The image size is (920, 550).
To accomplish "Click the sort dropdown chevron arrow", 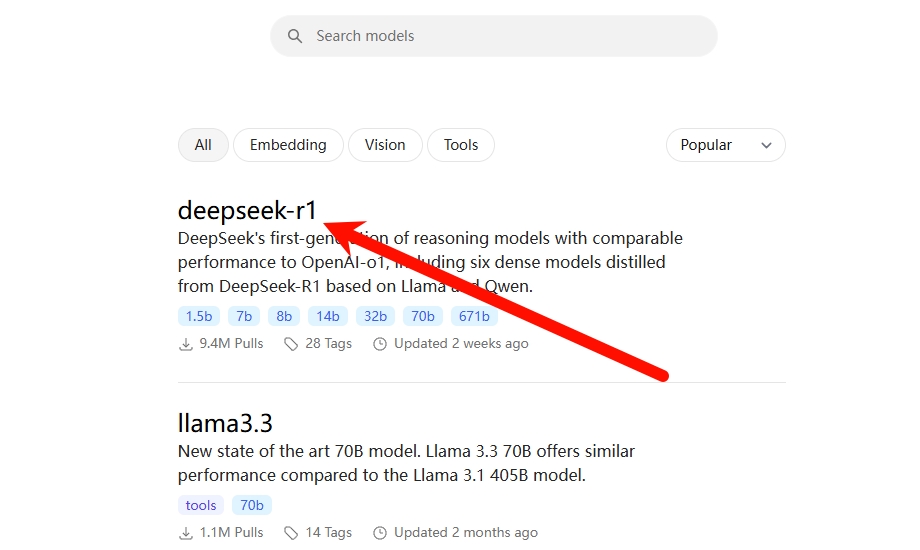I will click(767, 146).
